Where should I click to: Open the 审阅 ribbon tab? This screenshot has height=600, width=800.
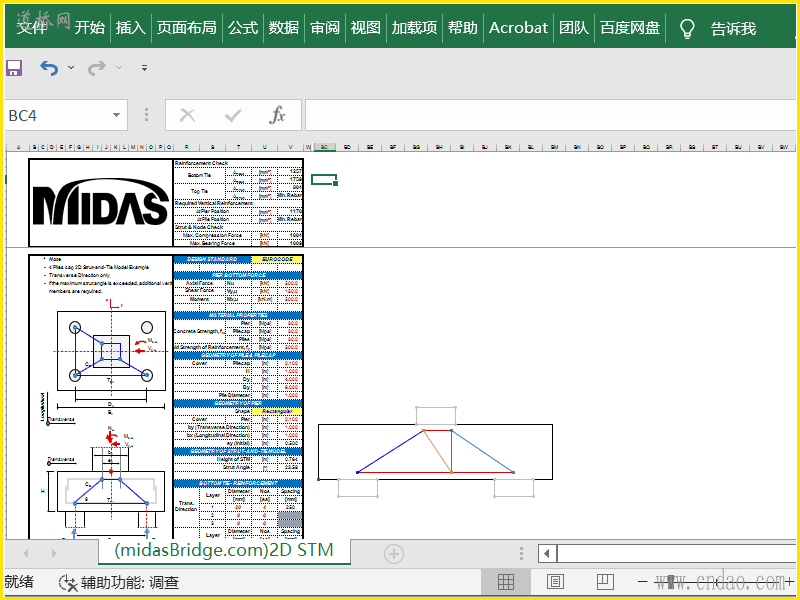click(x=325, y=28)
